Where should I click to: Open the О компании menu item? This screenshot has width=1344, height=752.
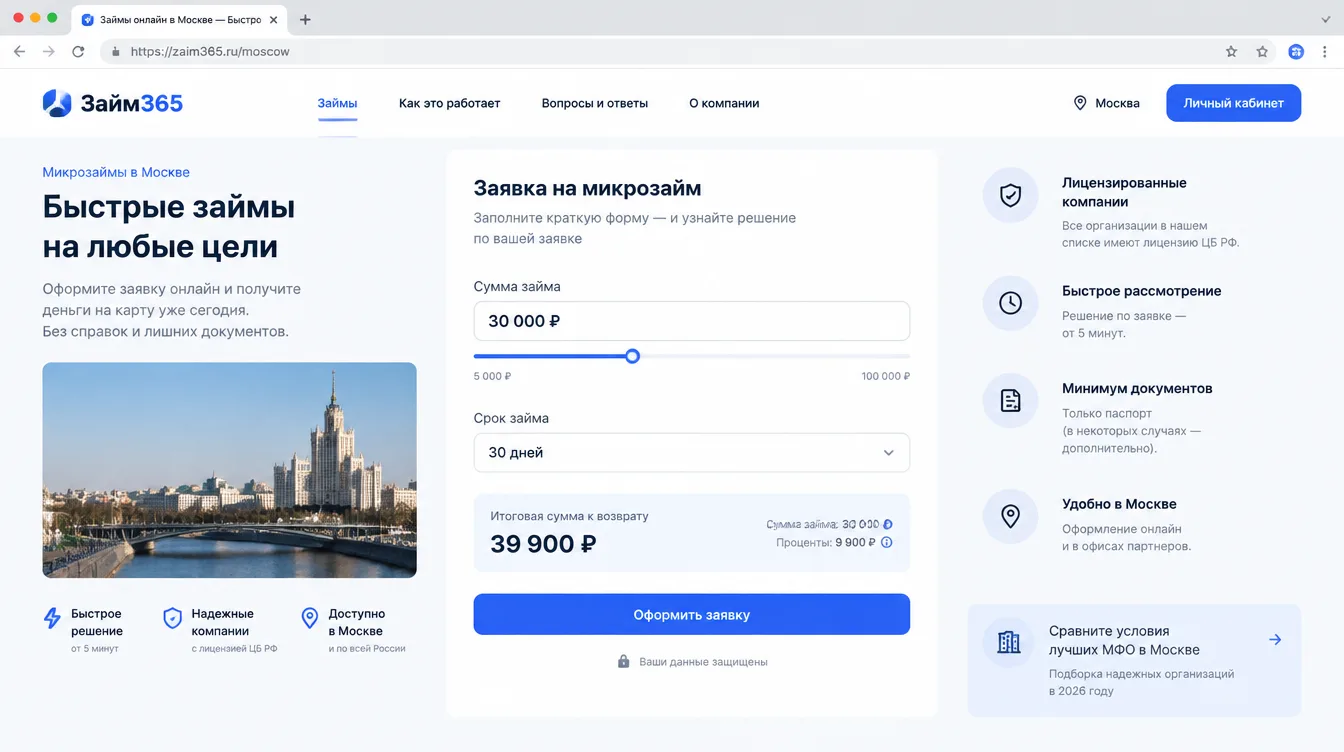tap(724, 103)
